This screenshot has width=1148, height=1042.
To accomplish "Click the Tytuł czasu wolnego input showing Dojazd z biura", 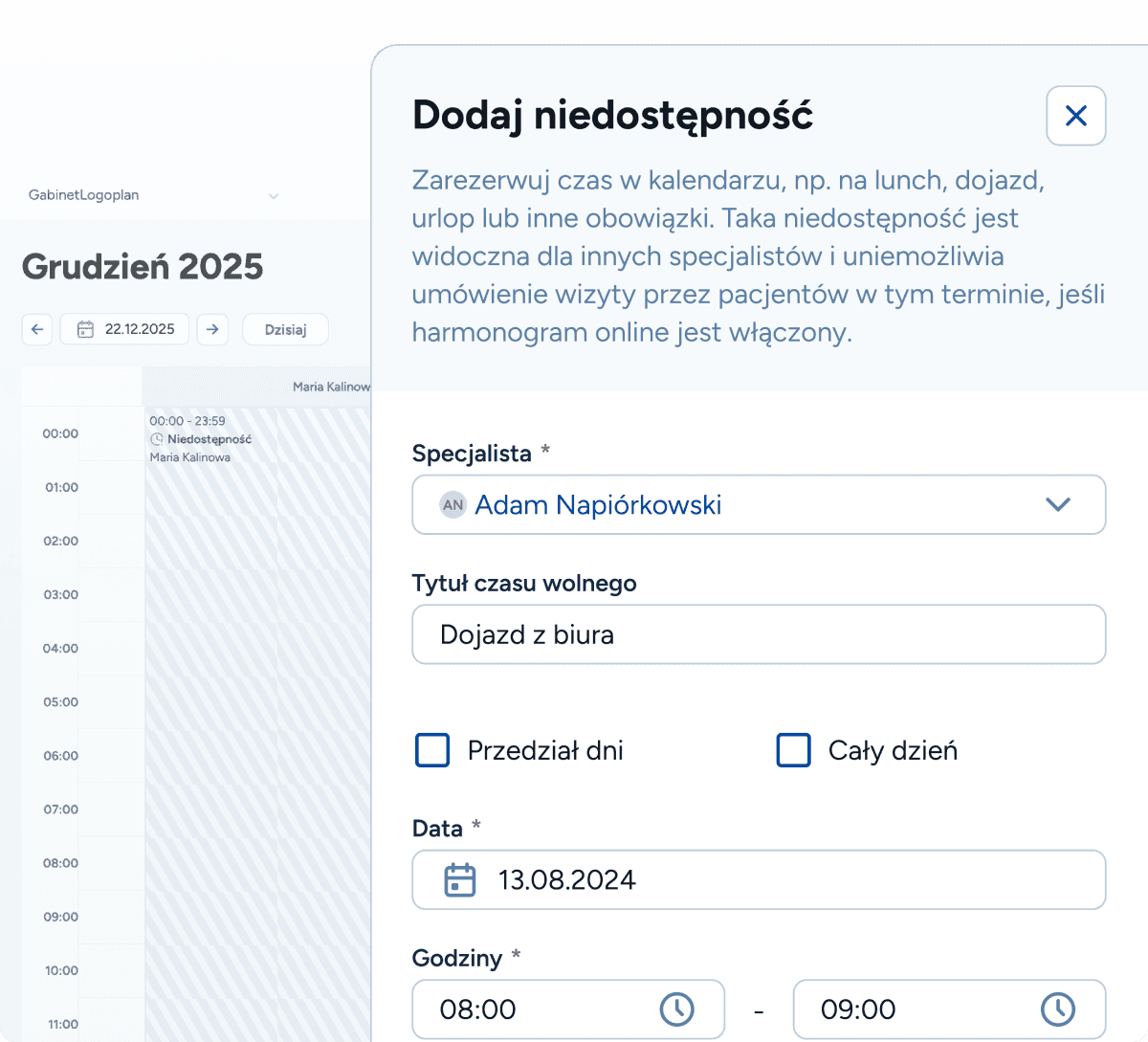I will [x=759, y=634].
